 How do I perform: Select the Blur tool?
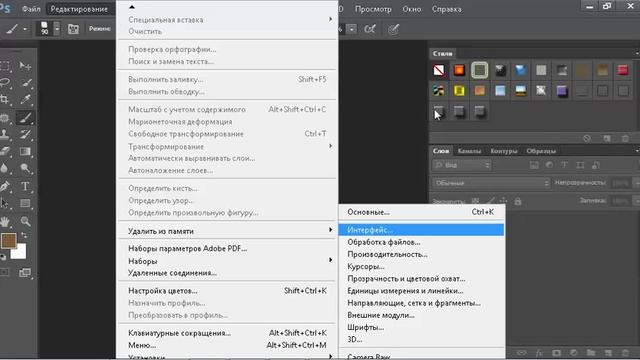click(5, 168)
